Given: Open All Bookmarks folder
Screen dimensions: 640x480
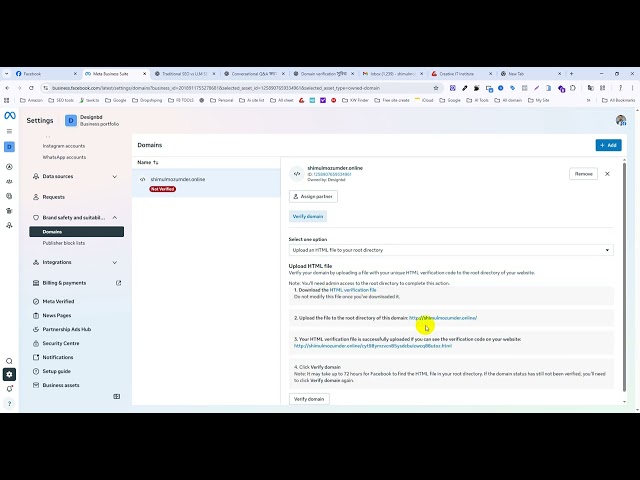Looking at the screenshot, I should [618, 100].
